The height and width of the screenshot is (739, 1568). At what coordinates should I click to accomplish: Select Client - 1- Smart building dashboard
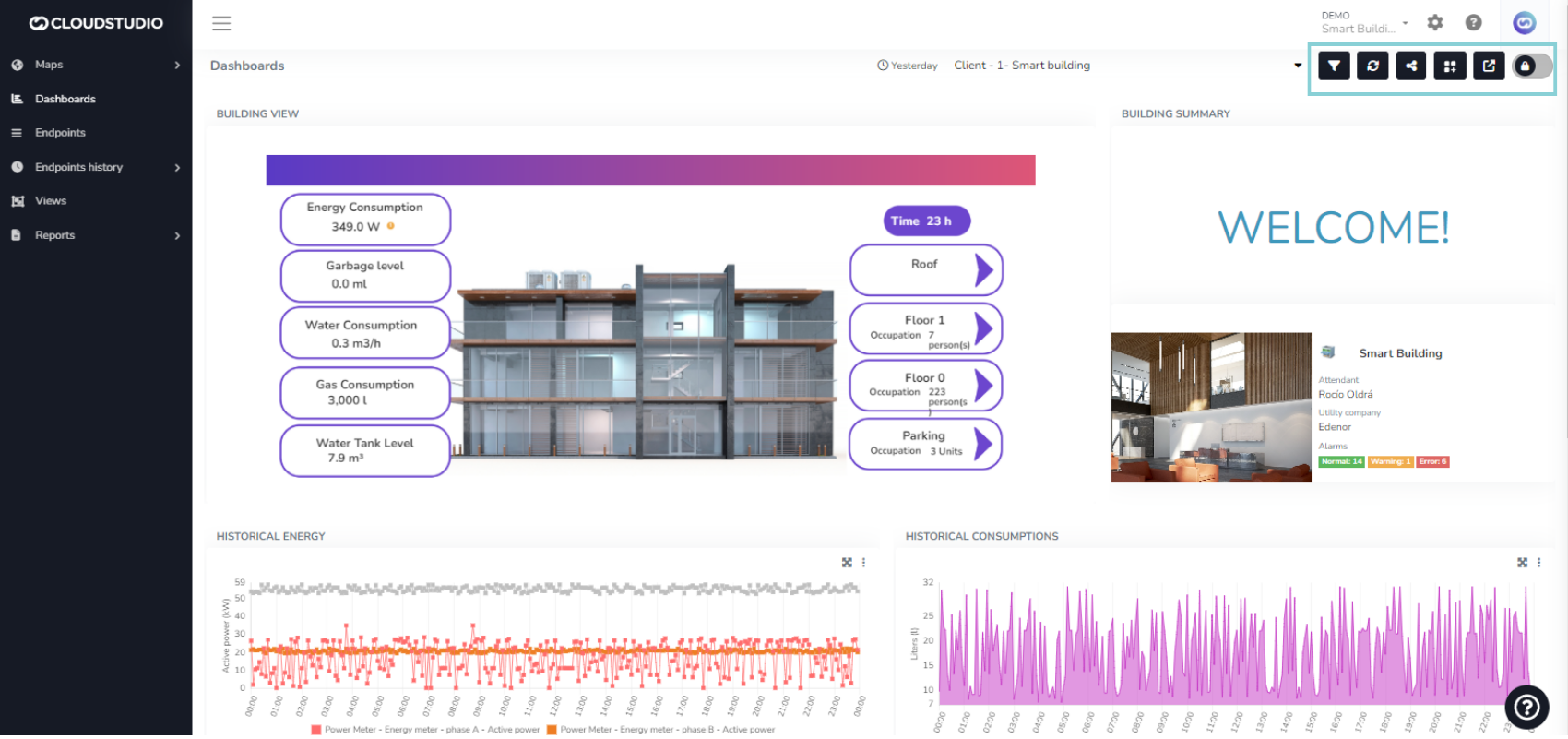tap(1022, 66)
